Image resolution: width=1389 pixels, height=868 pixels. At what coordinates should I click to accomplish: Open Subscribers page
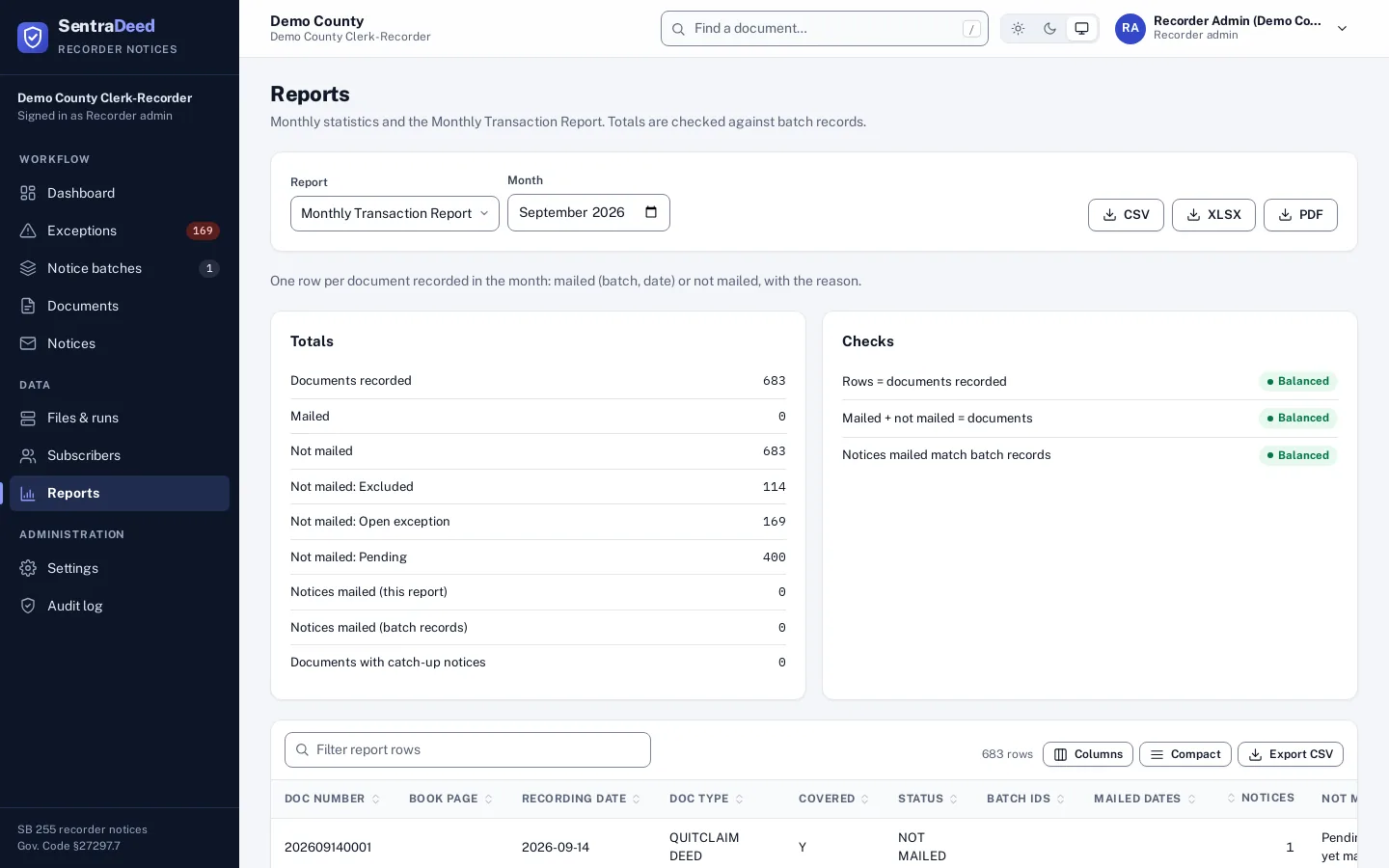coord(120,455)
